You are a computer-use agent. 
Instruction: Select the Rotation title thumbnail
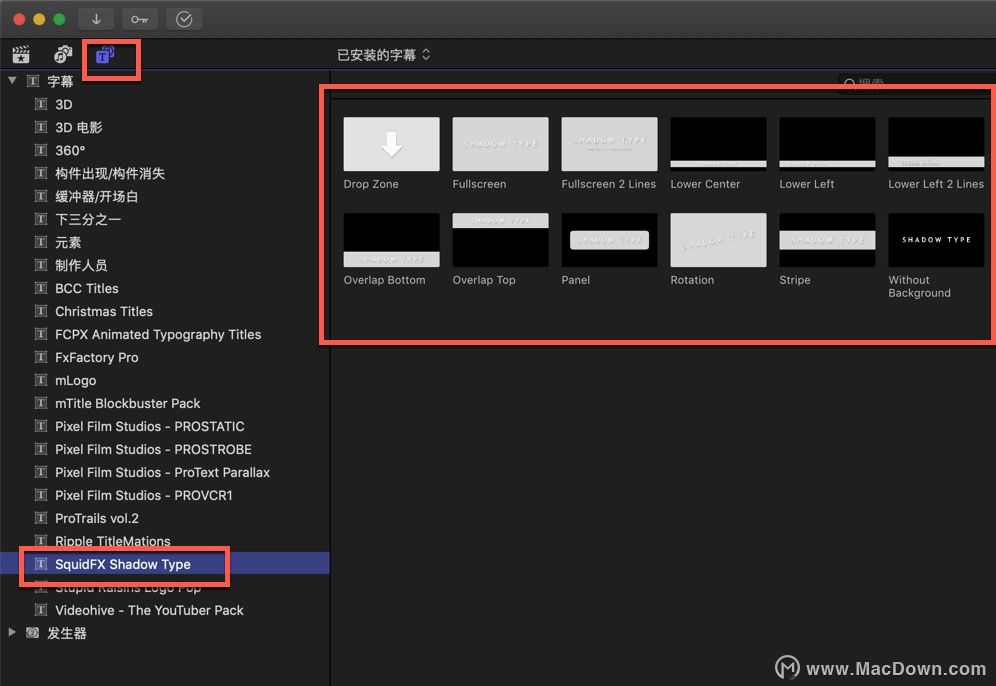point(718,240)
